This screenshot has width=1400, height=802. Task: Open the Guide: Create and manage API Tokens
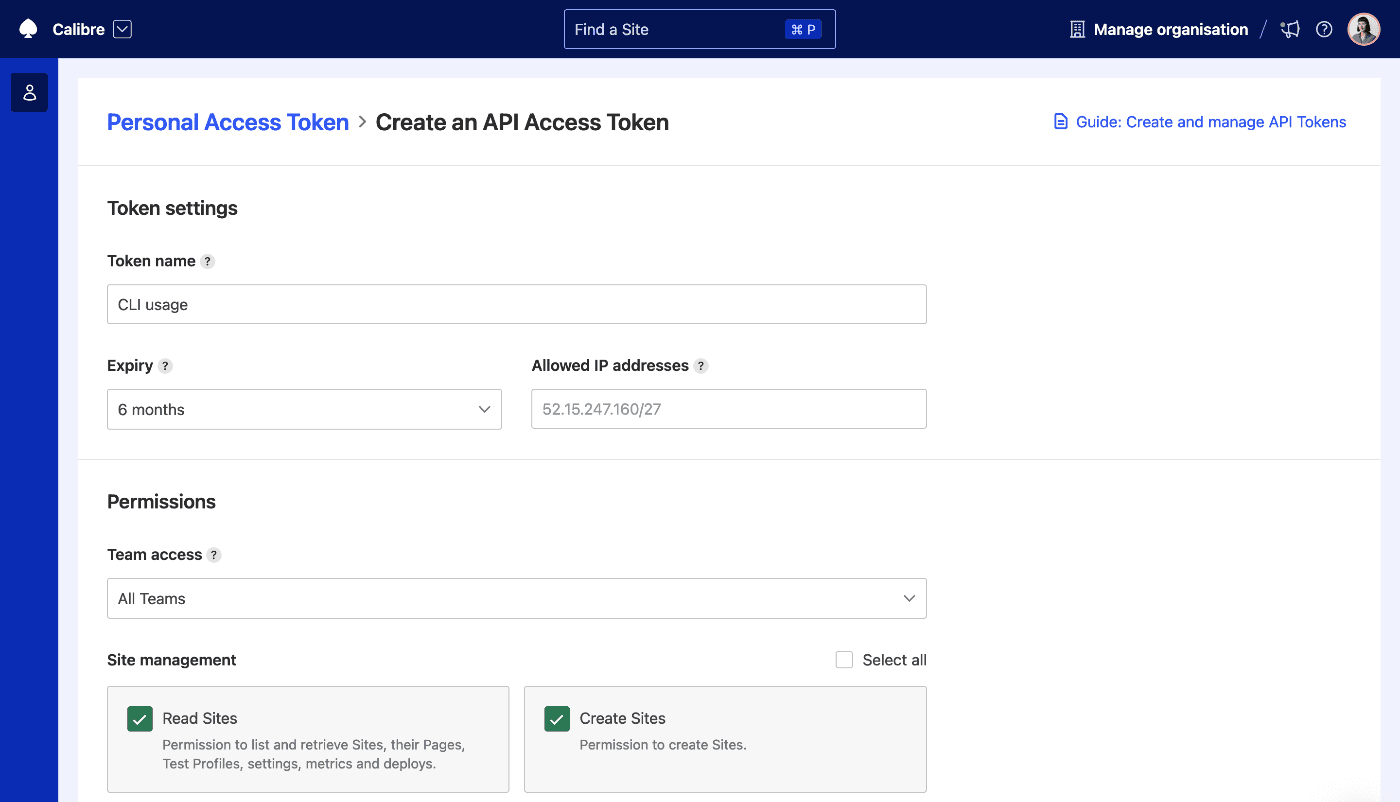point(1212,121)
